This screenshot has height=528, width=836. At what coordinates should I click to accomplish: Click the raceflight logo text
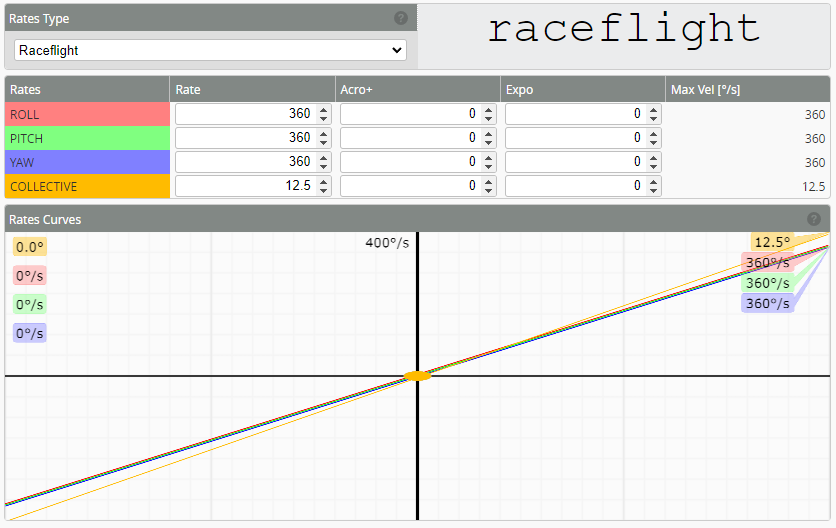pos(624,29)
